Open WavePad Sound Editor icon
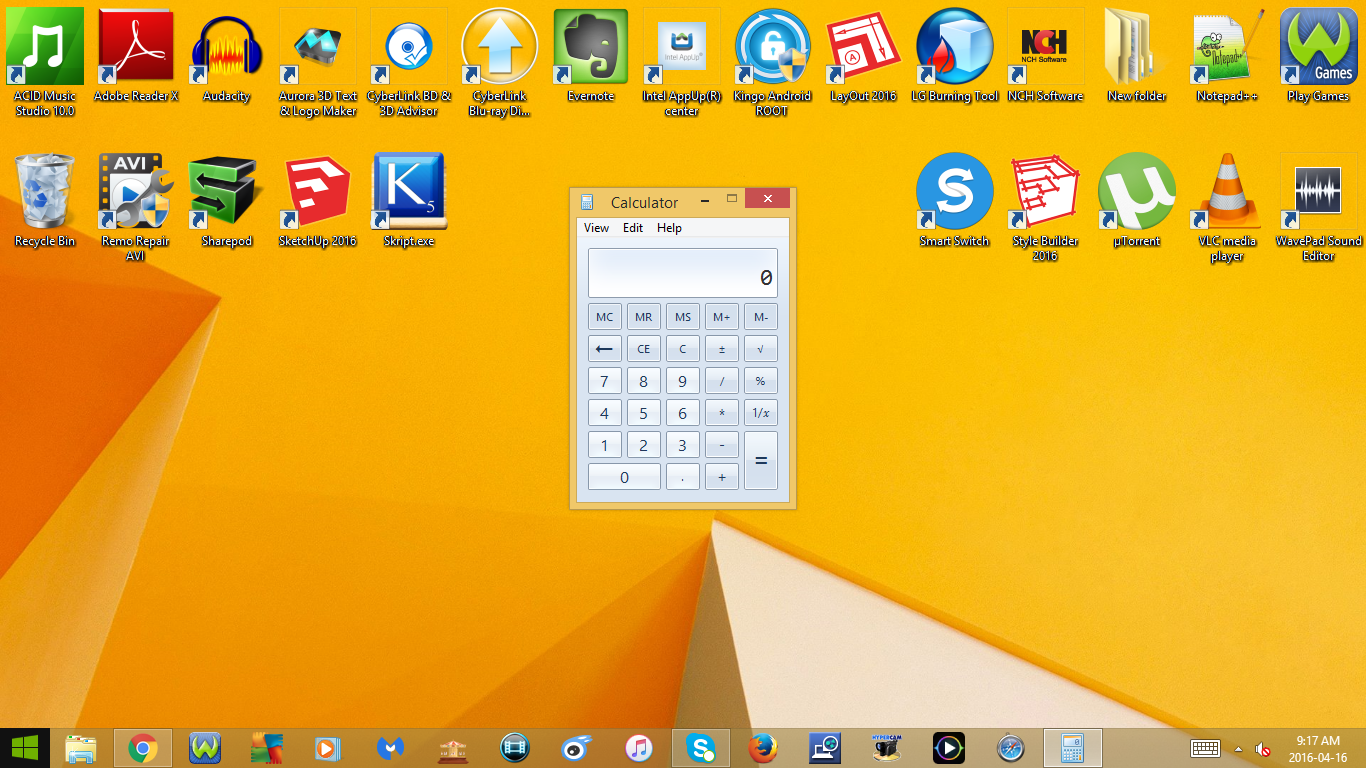Image resolution: width=1366 pixels, height=768 pixels. [1319, 207]
